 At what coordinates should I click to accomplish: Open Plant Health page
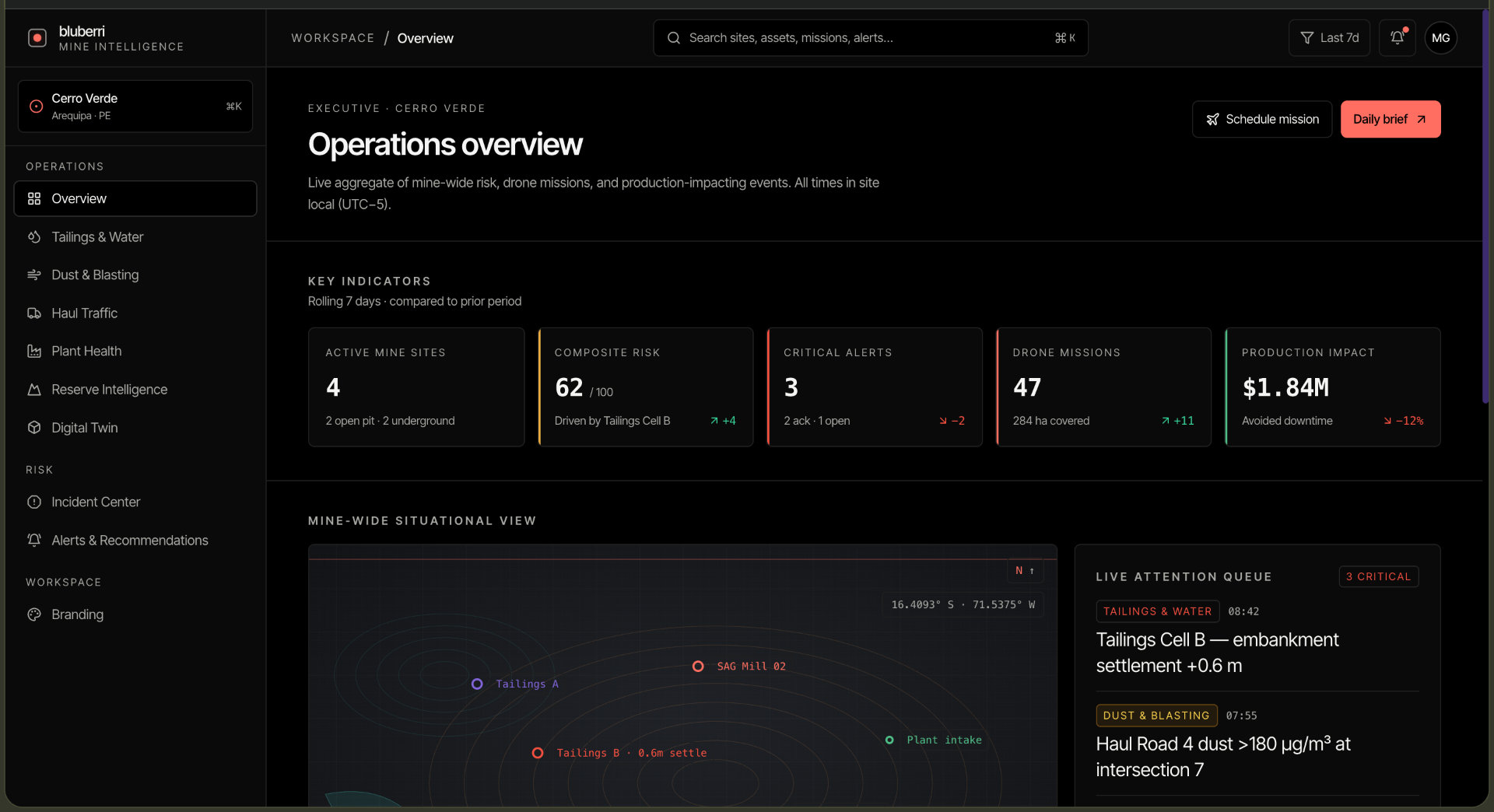pos(135,351)
